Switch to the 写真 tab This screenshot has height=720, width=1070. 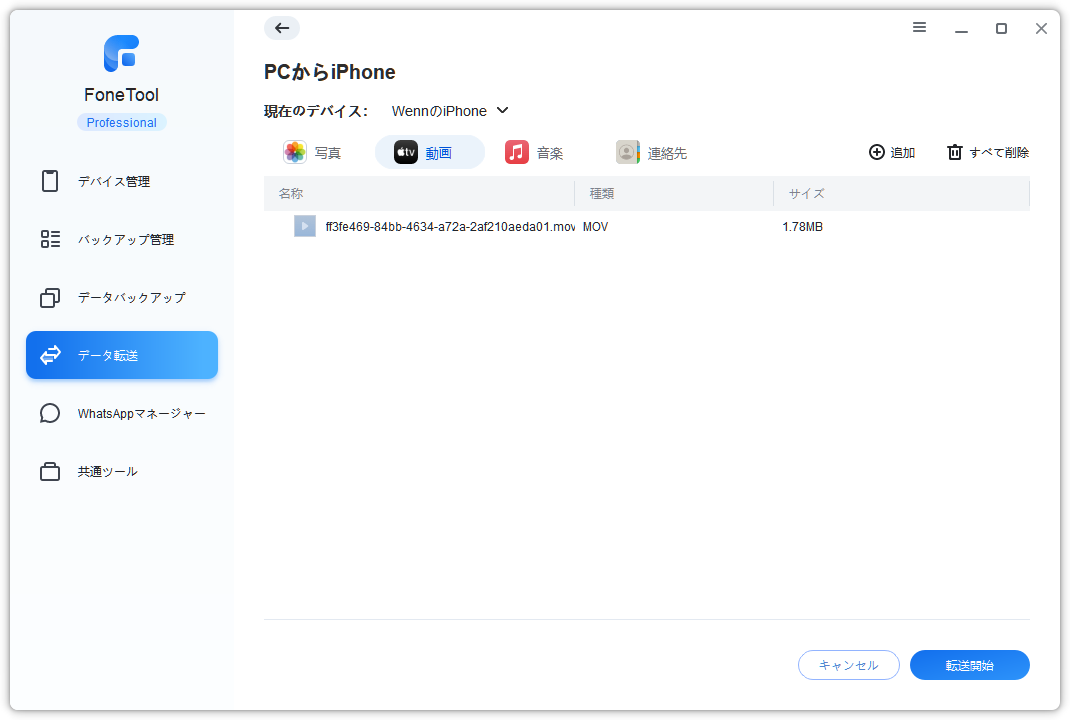[313, 153]
